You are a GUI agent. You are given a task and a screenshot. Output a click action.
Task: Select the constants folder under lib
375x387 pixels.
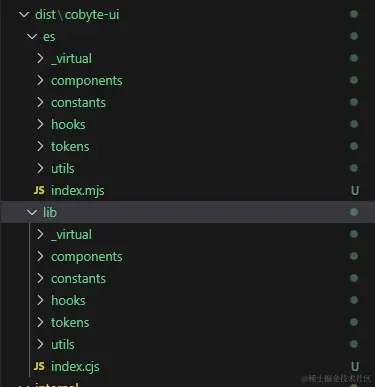click(78, 279)
